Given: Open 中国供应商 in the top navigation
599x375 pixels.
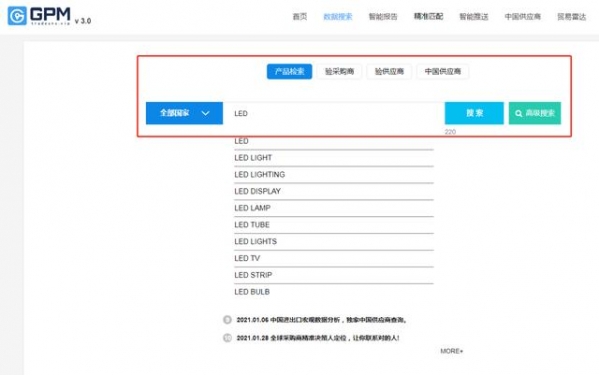Looking at the screenshot, I should tap(523, 16).
